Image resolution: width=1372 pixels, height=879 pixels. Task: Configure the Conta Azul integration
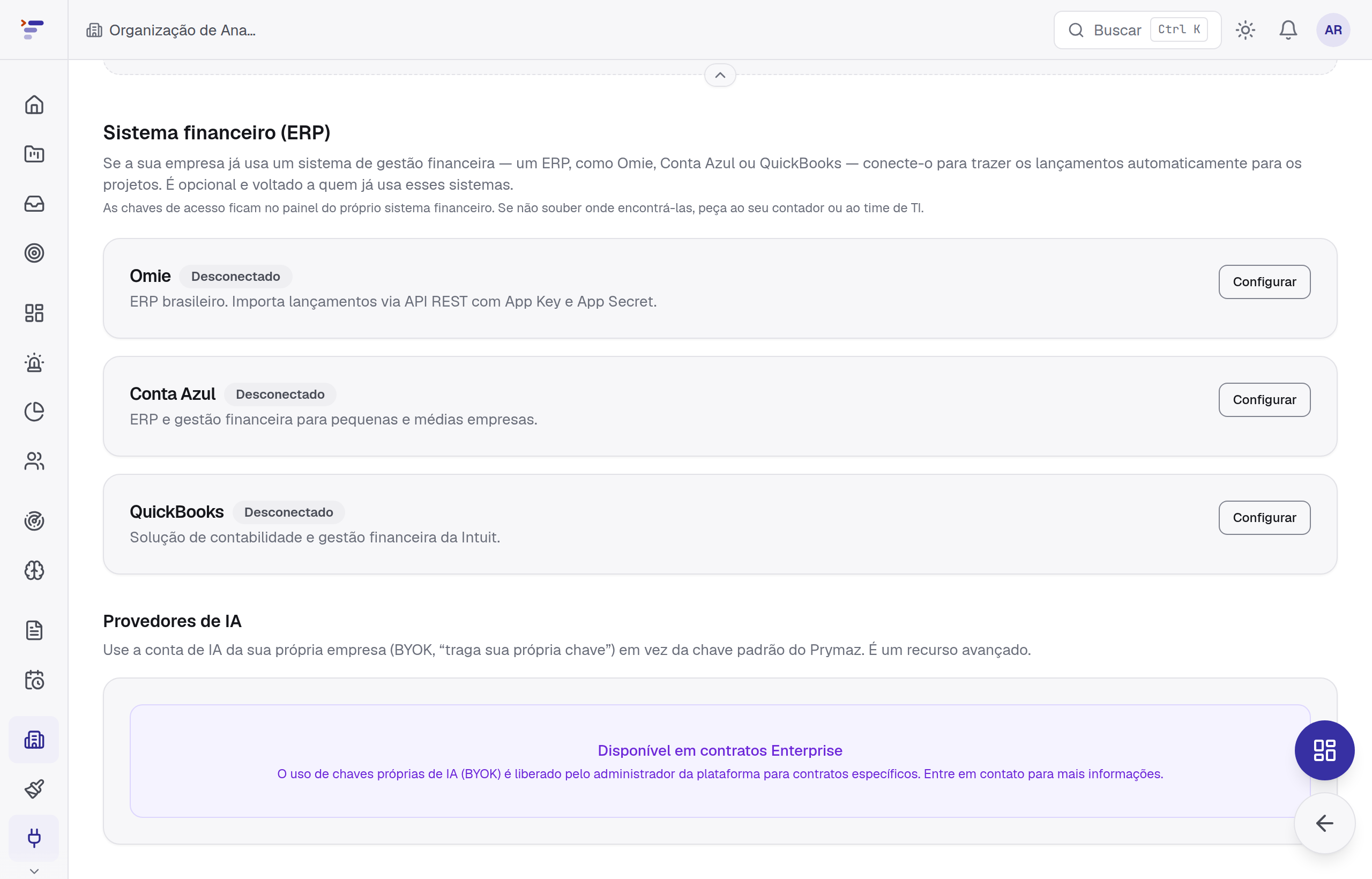click(x=1265, y=399)
